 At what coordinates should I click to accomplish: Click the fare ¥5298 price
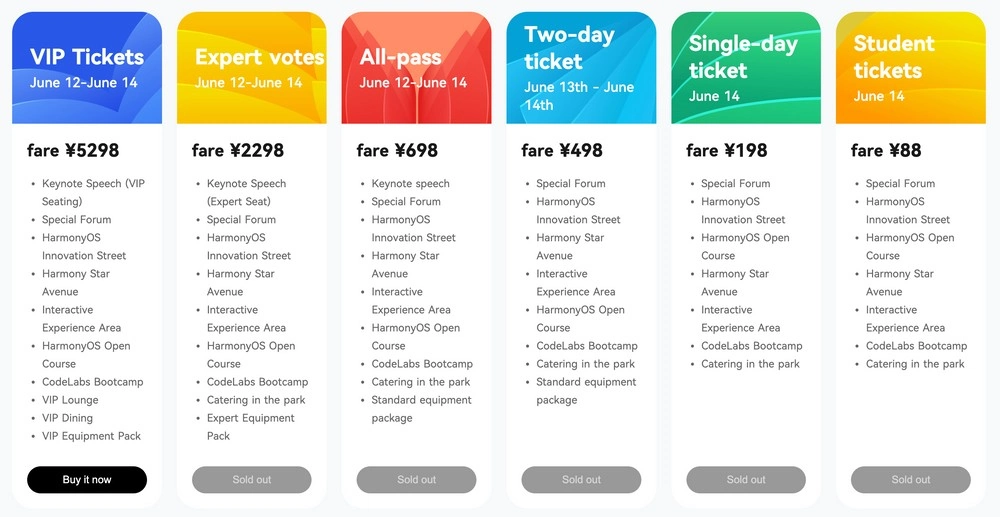click(x=73, y=150)
